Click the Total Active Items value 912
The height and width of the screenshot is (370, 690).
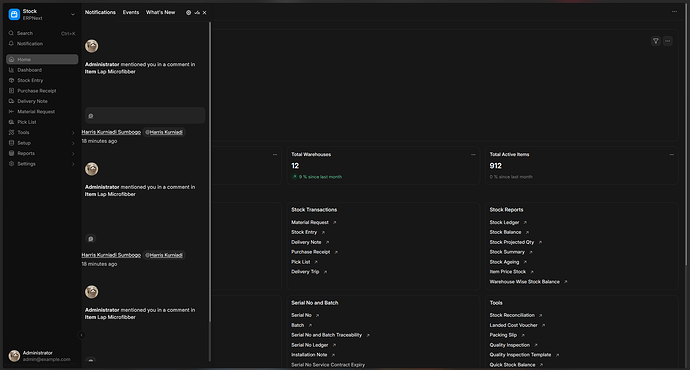coord(495,166)
